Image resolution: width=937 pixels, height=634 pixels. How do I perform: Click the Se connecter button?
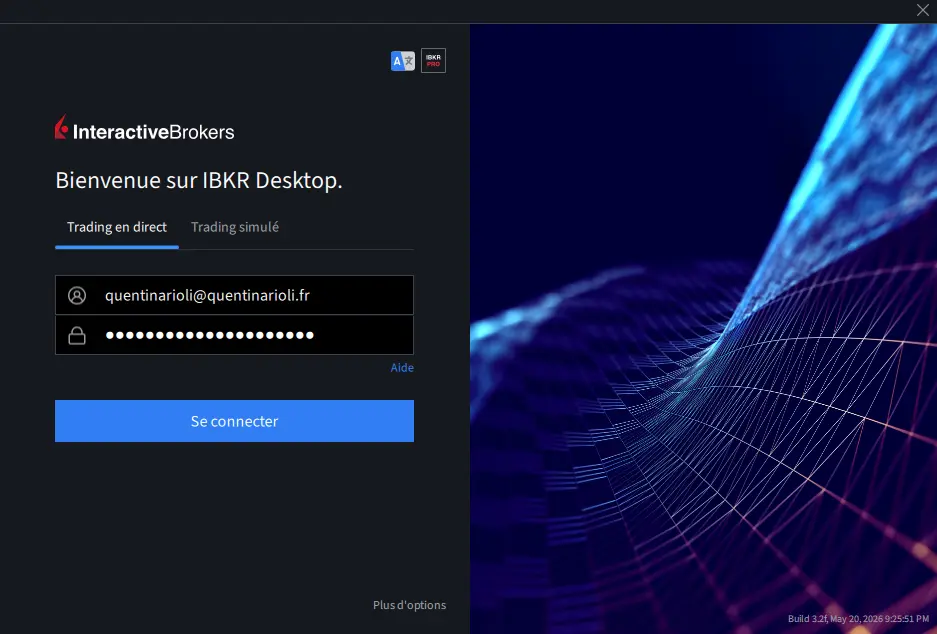click(234, 421)
